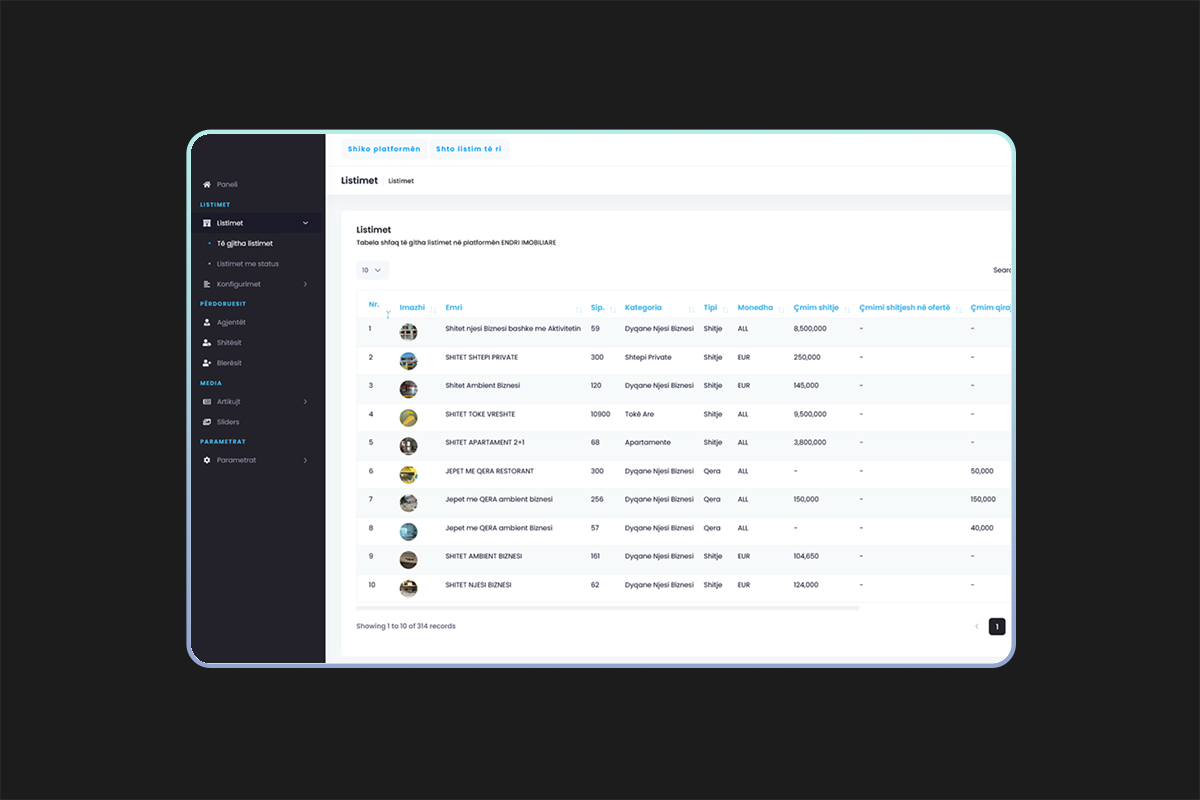Click thumbnail of SHITET TOKE VRESHTE listing
Viewport: 1200px width, 800px height.
408,417
